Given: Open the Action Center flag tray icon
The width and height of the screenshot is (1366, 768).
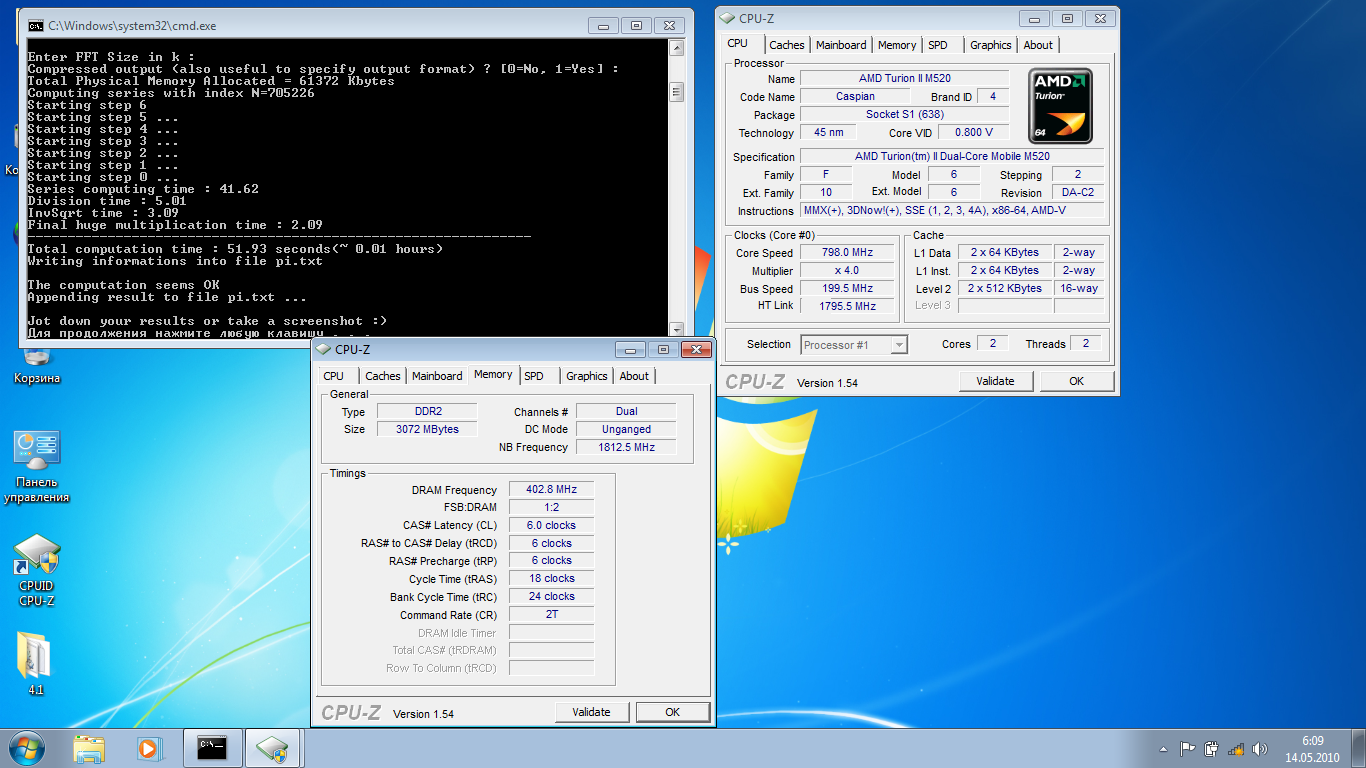Looking at the screenshot, I should [x=1187, y=748].
